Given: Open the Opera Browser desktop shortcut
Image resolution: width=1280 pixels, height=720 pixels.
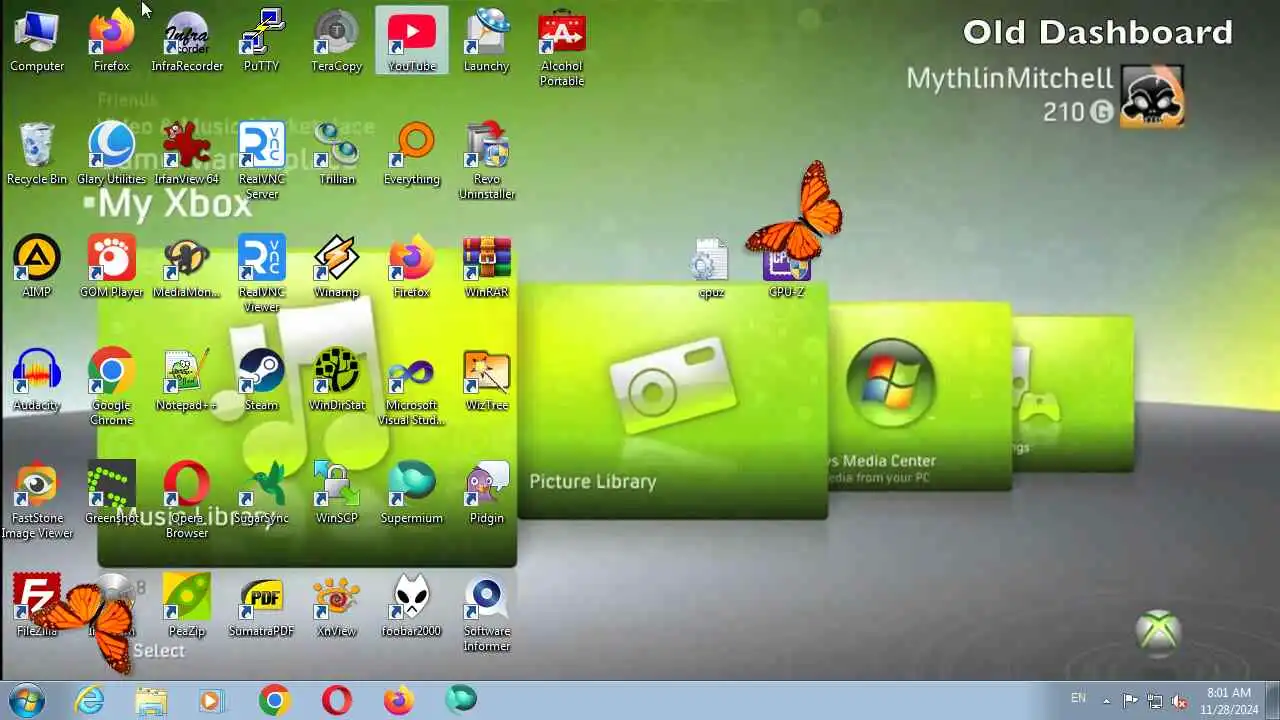Looking at the screenshot, I should (x=187, y=501).
